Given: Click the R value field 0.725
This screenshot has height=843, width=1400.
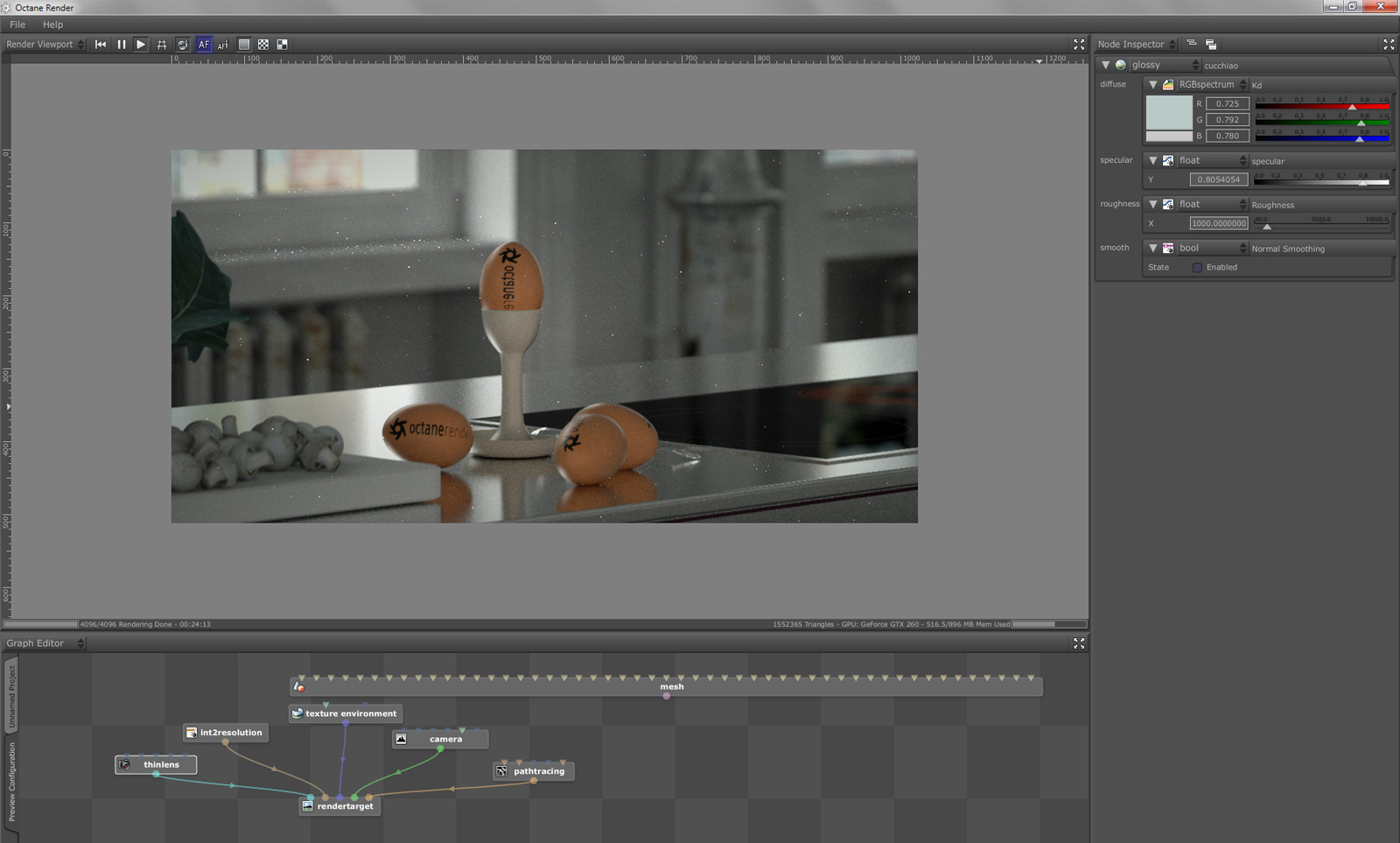Looking at the screenshot, I should [1227, 104].
